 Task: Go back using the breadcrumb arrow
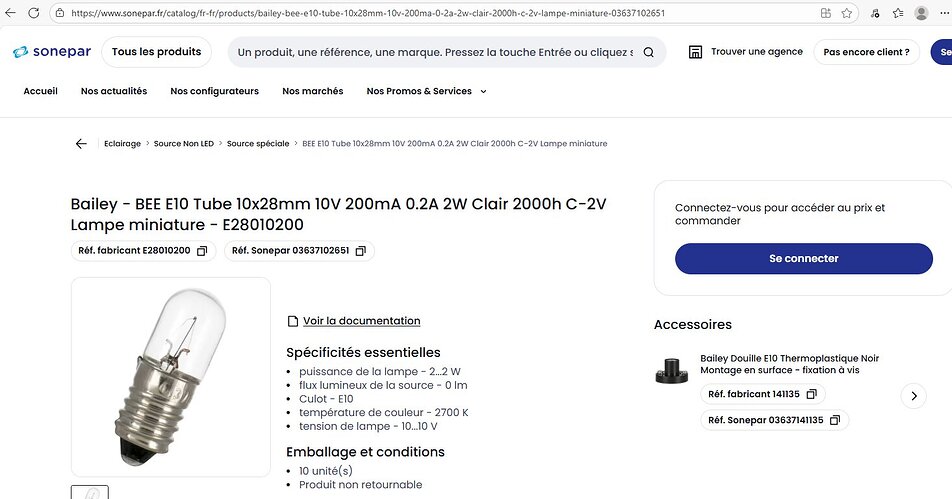[x=81, y=144]
